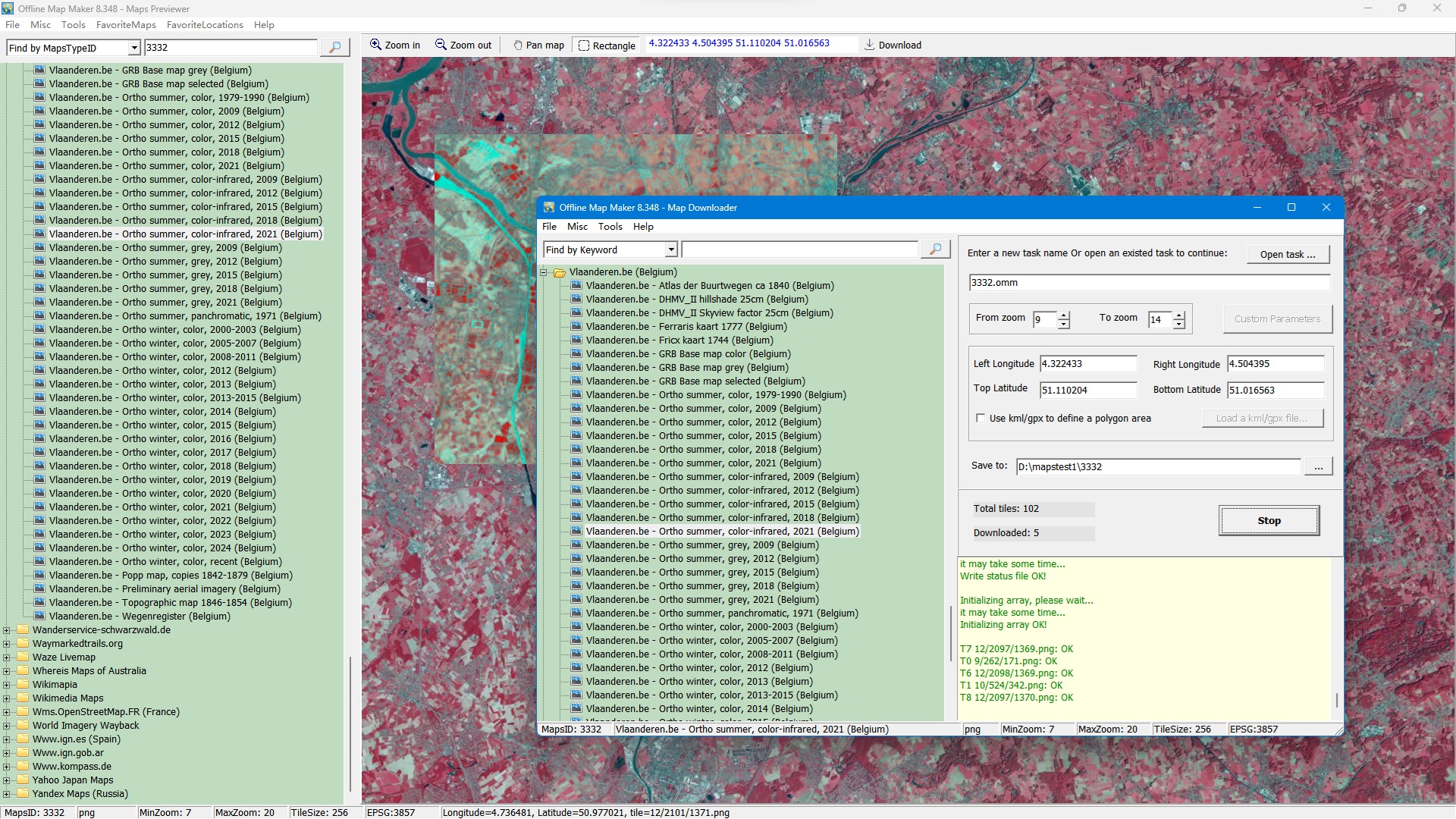Click search icon in Map Downloader window

tap(935, 249)
